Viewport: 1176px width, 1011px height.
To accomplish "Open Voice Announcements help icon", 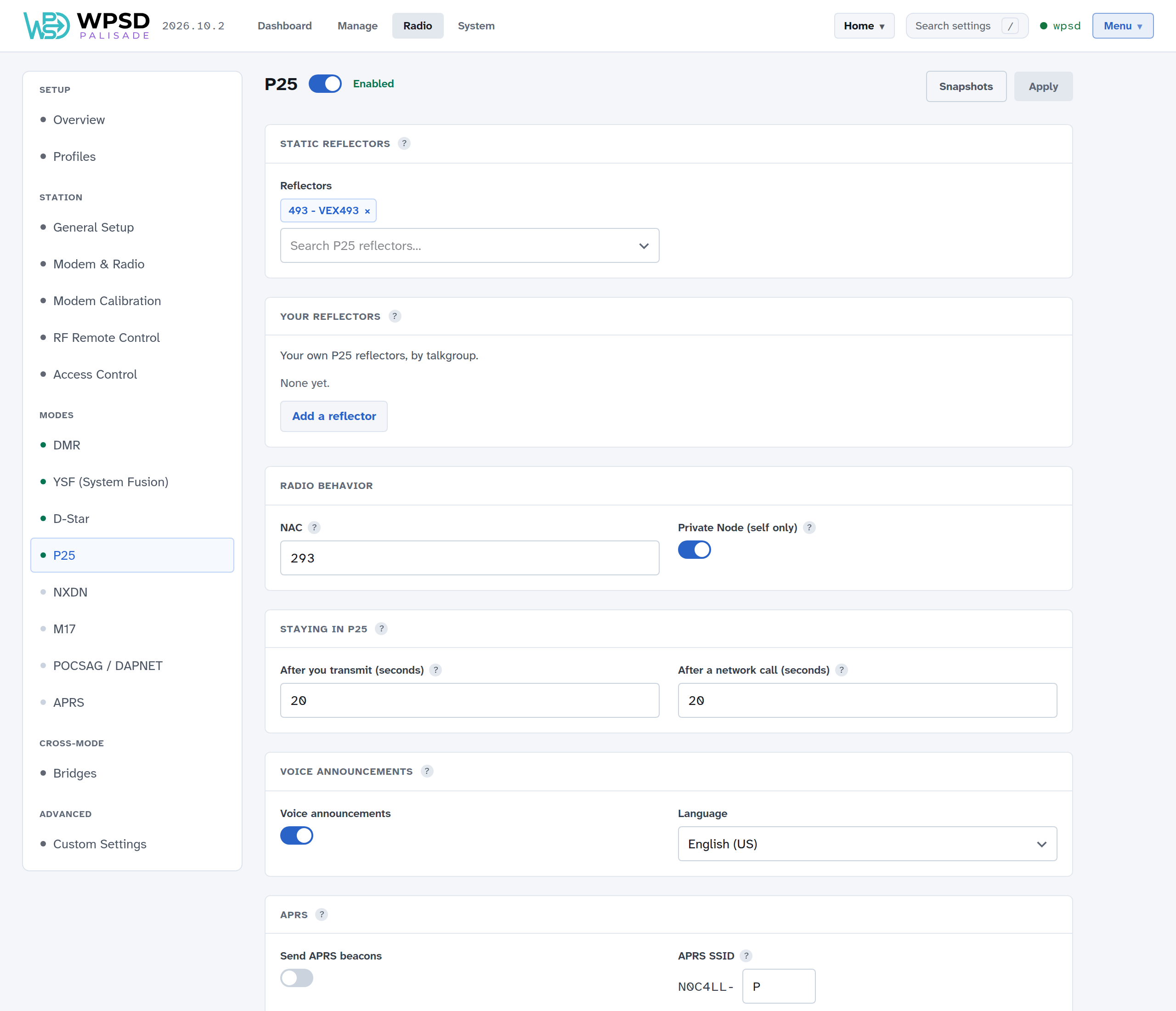I will pyautogui.click(x=427, y=771).
